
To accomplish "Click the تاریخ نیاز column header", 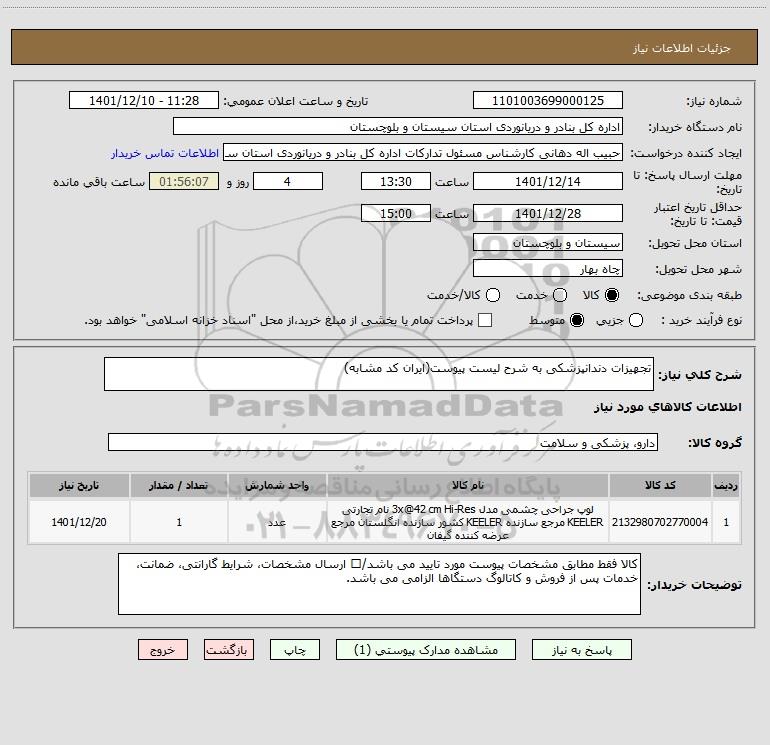I will [x=79, y=485].
